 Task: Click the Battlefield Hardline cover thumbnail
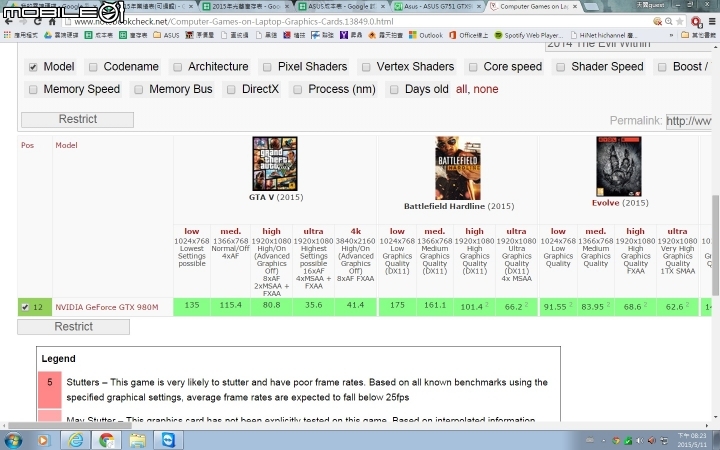(x=458, y=168)
